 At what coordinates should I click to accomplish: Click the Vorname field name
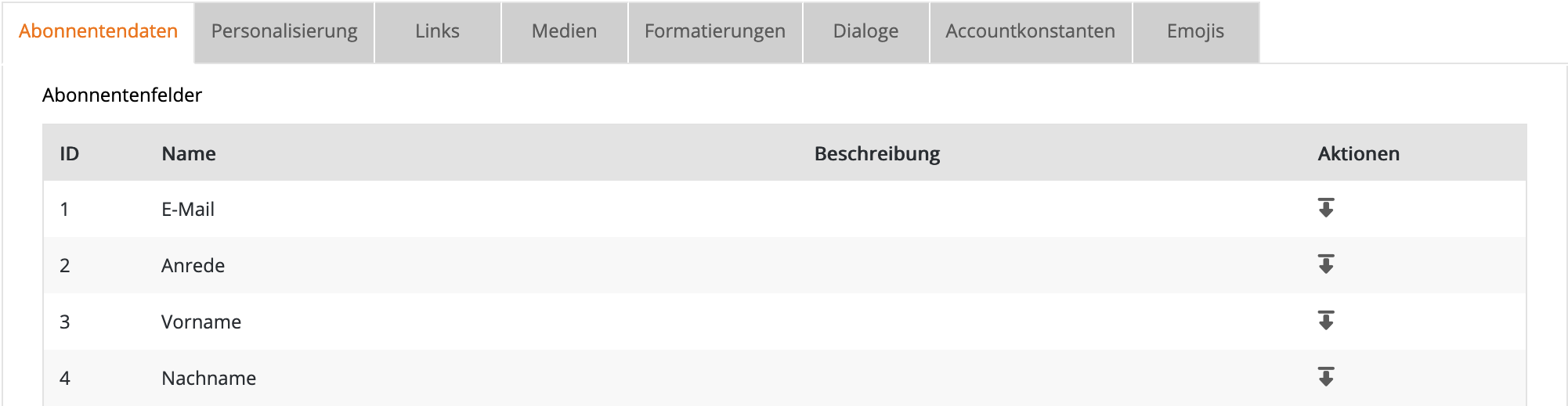click(201, 322)
